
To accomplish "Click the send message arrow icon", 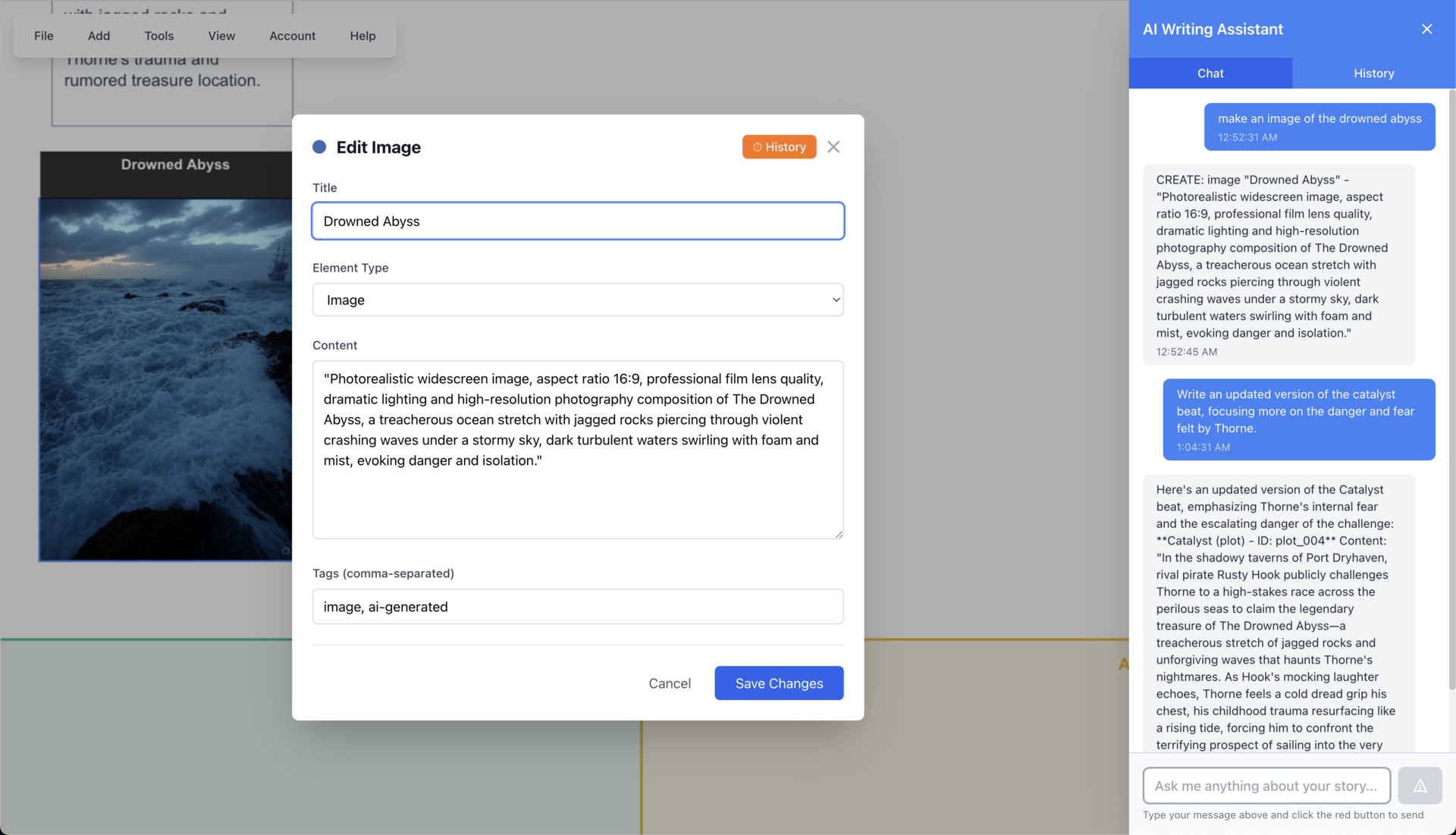I will click(1420, 786).
